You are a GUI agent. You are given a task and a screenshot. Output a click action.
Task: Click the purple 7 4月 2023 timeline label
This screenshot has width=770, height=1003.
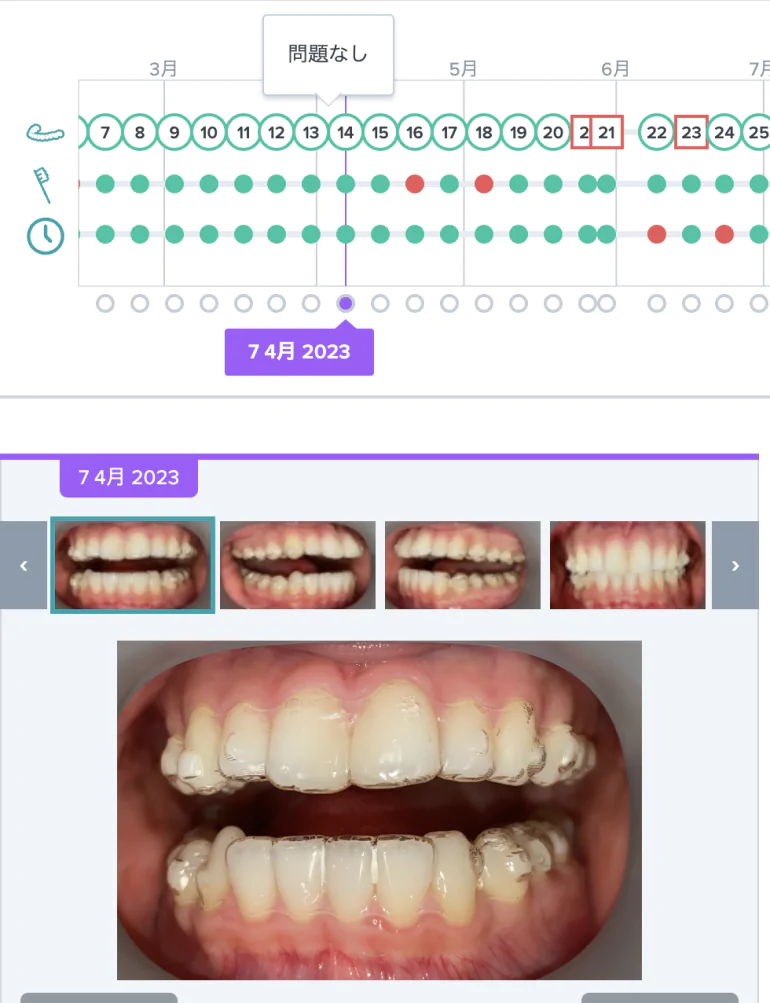tap(299, 352)
